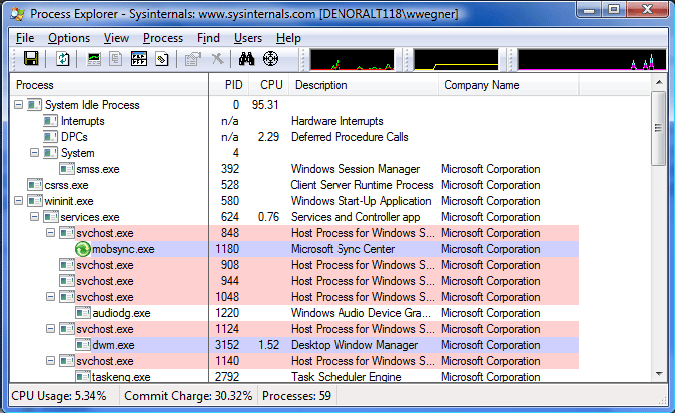The image size is (675, 413).
Task: Select the csrss.exe process row
Action: 294,185
